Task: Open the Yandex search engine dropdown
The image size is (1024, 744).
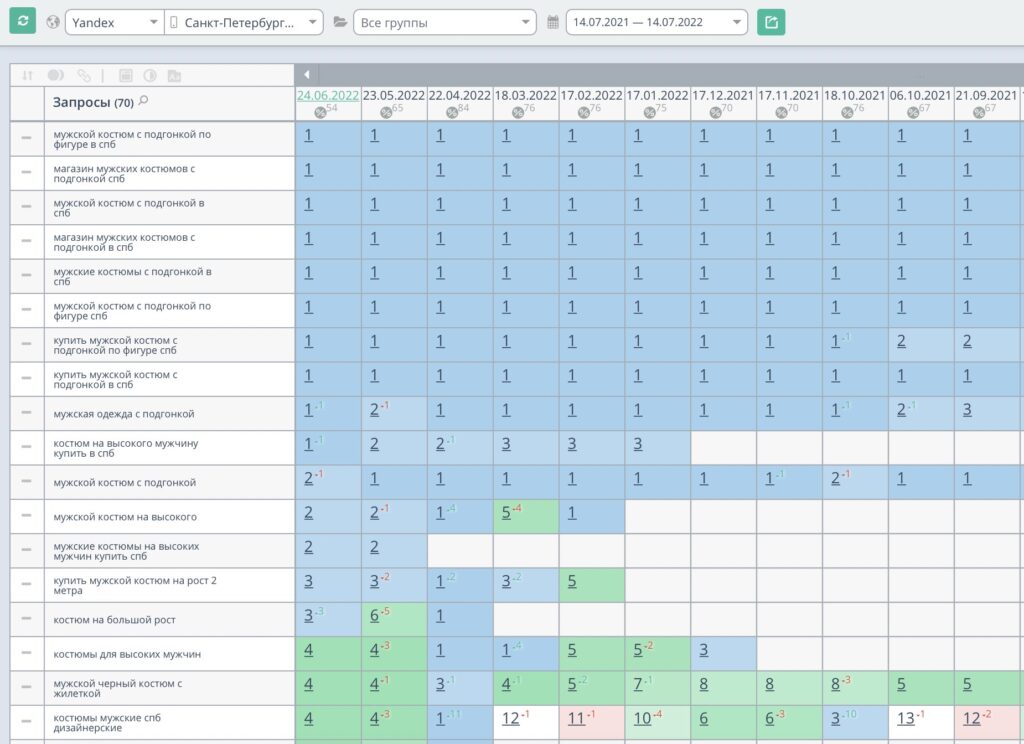Action: click(114, 22)
